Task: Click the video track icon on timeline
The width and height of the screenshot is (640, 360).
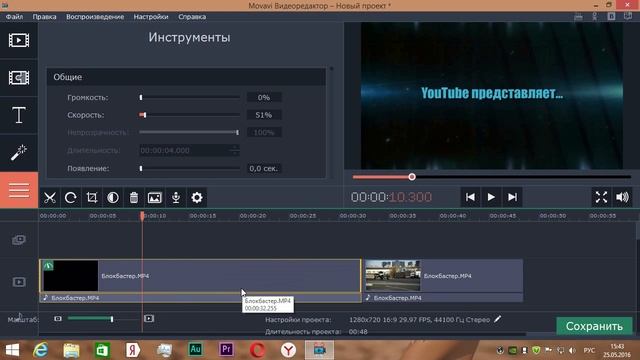Action: coord(19,282)
